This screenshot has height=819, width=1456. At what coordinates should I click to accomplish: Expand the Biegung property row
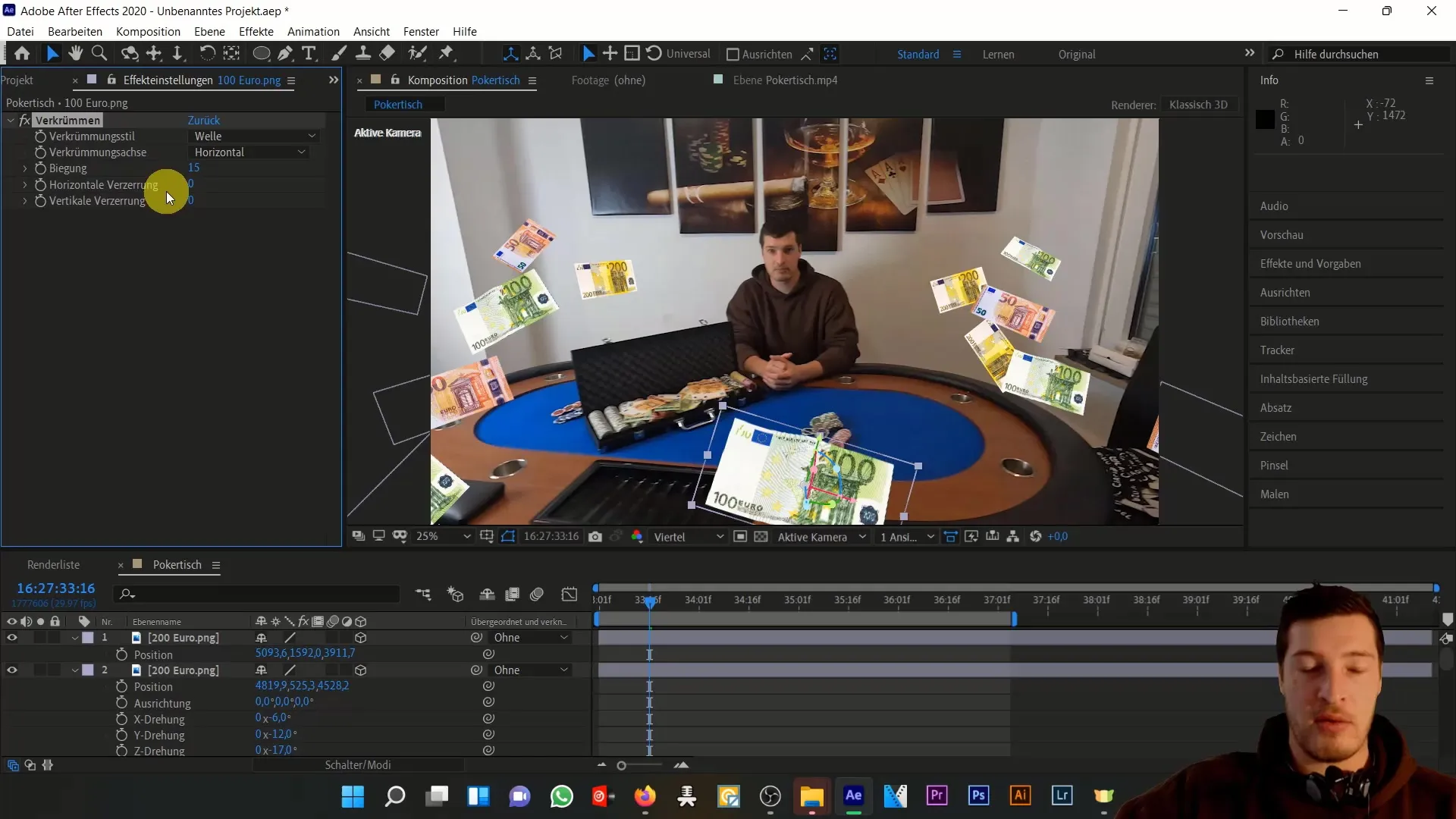click(25, 168)
